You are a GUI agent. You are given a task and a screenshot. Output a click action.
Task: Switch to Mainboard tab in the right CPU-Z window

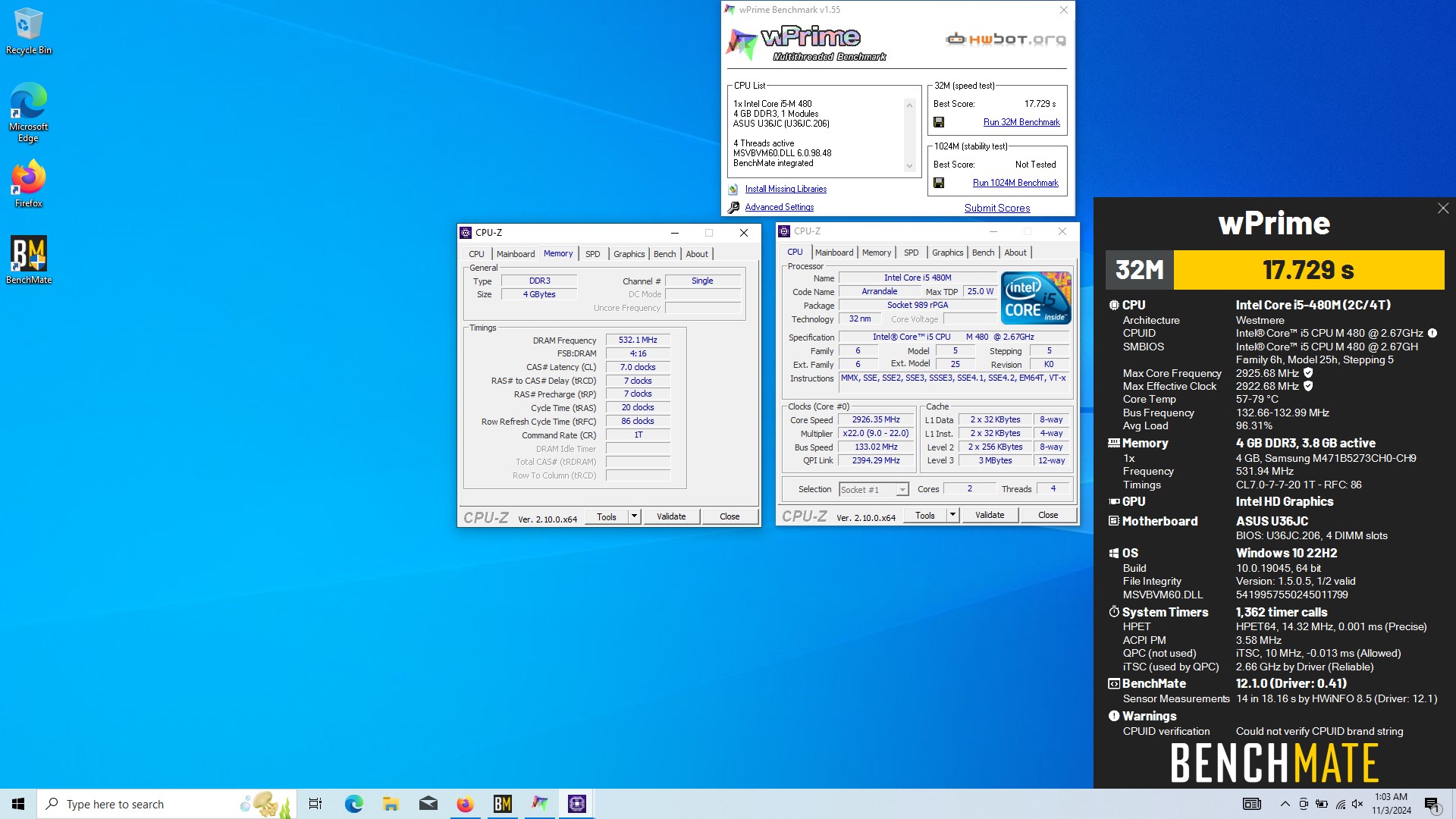(834, 253)
